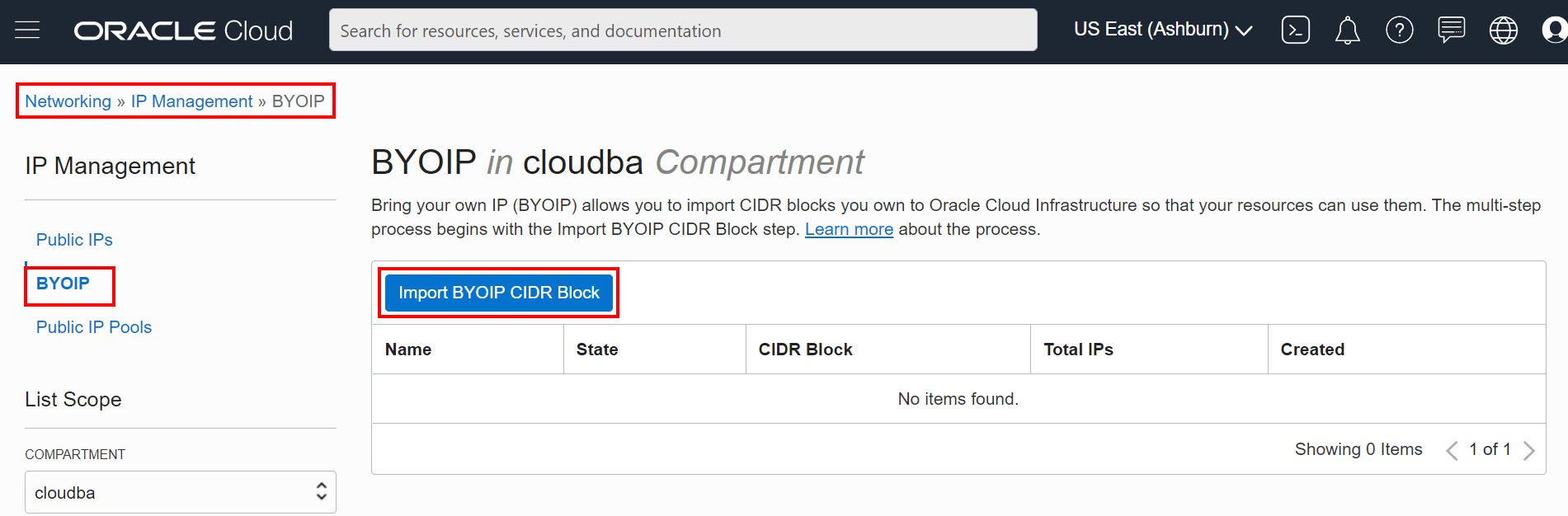Open the hamburger navigation menu
The image size is (1568, 516).
(x=27, y=30)
